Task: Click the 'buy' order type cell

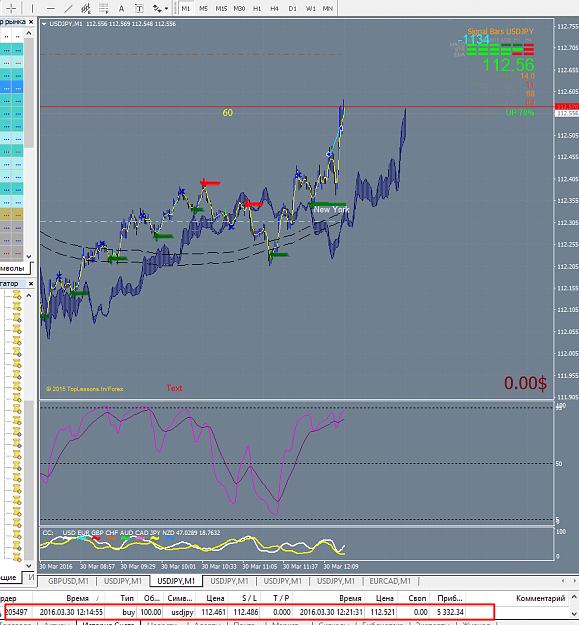Action: pyautogui.click(x=128, y=612)
